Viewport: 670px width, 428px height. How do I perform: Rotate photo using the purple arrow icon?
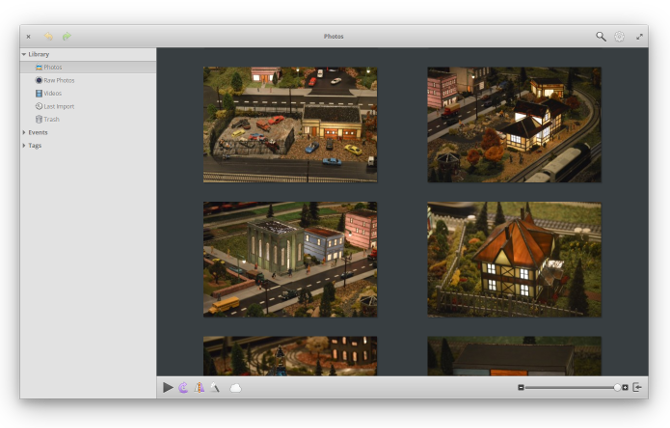pyautogui.click(x=183, y=387)
